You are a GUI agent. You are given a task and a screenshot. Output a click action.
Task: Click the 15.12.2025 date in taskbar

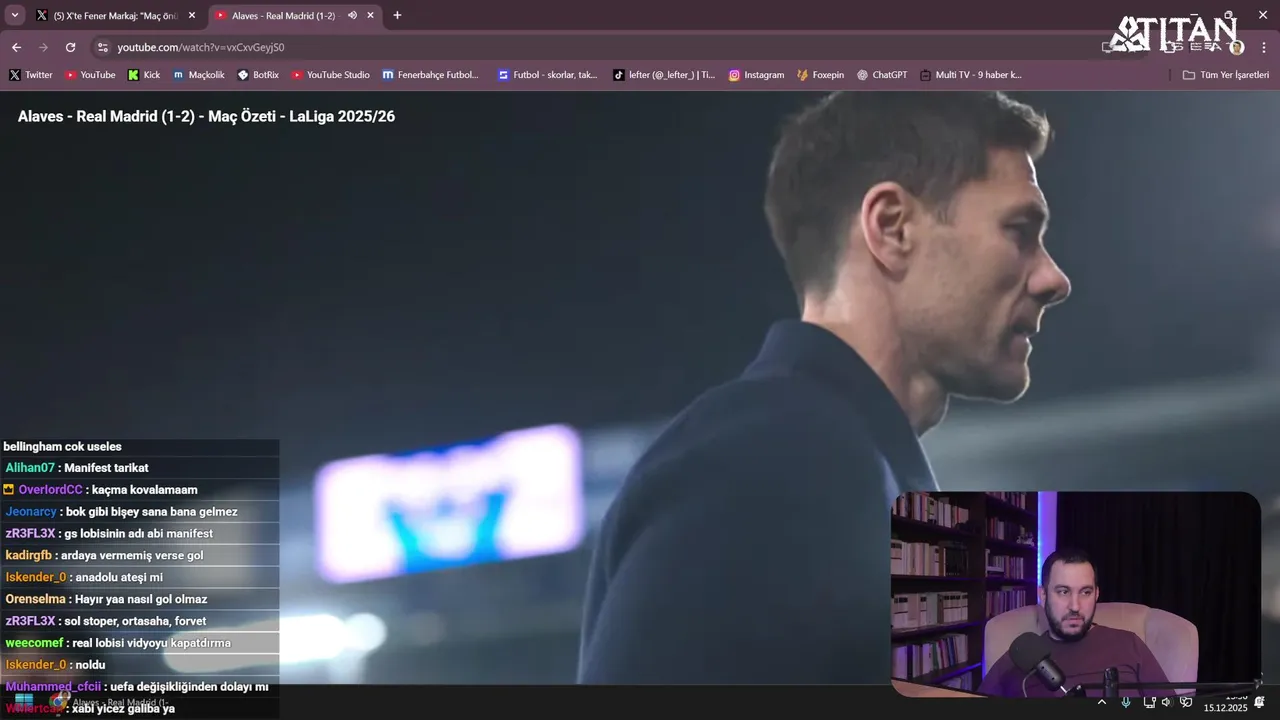coord(1225,708)
